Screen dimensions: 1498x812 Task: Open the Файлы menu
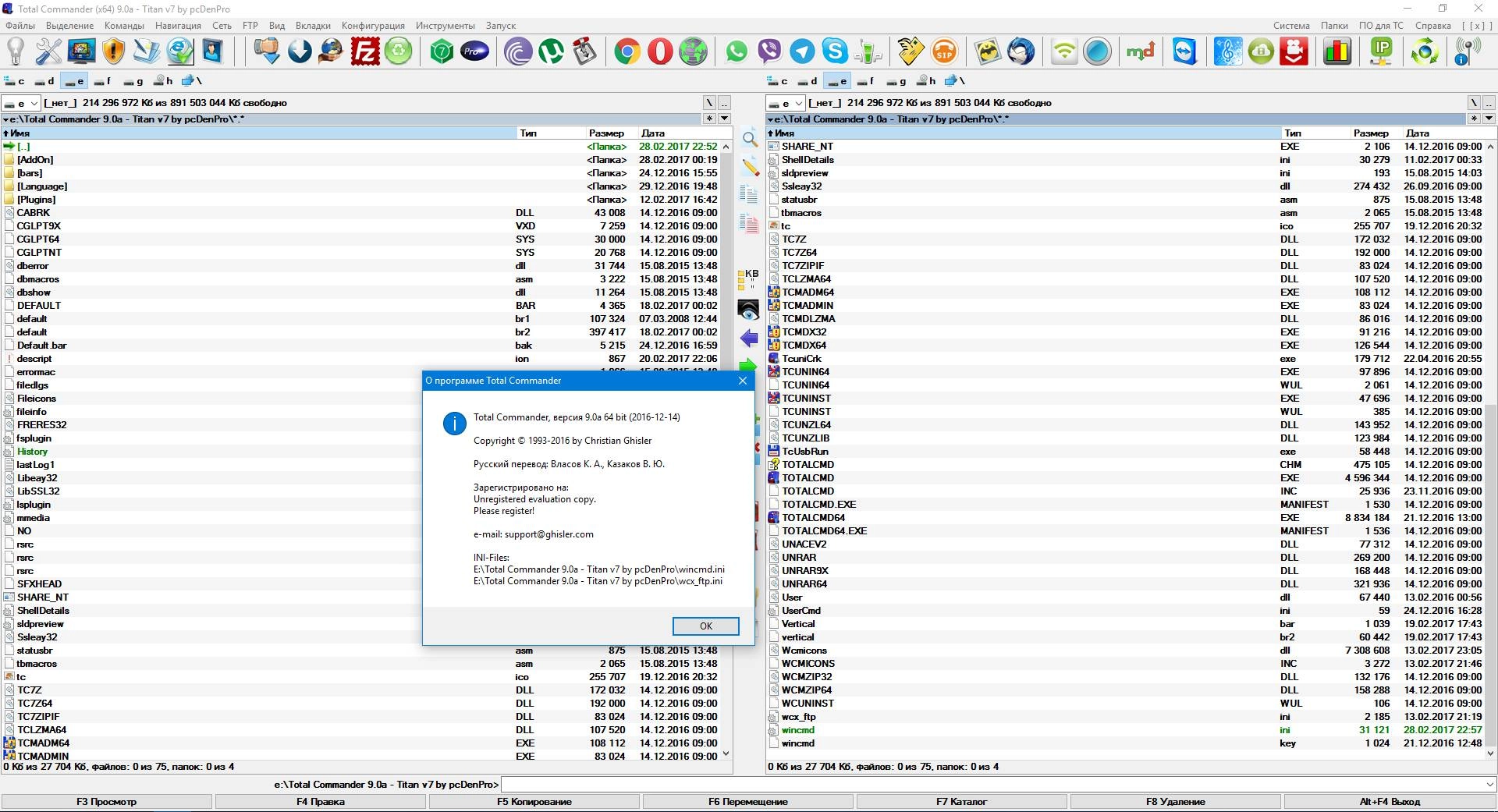click(x=20, y=26)
